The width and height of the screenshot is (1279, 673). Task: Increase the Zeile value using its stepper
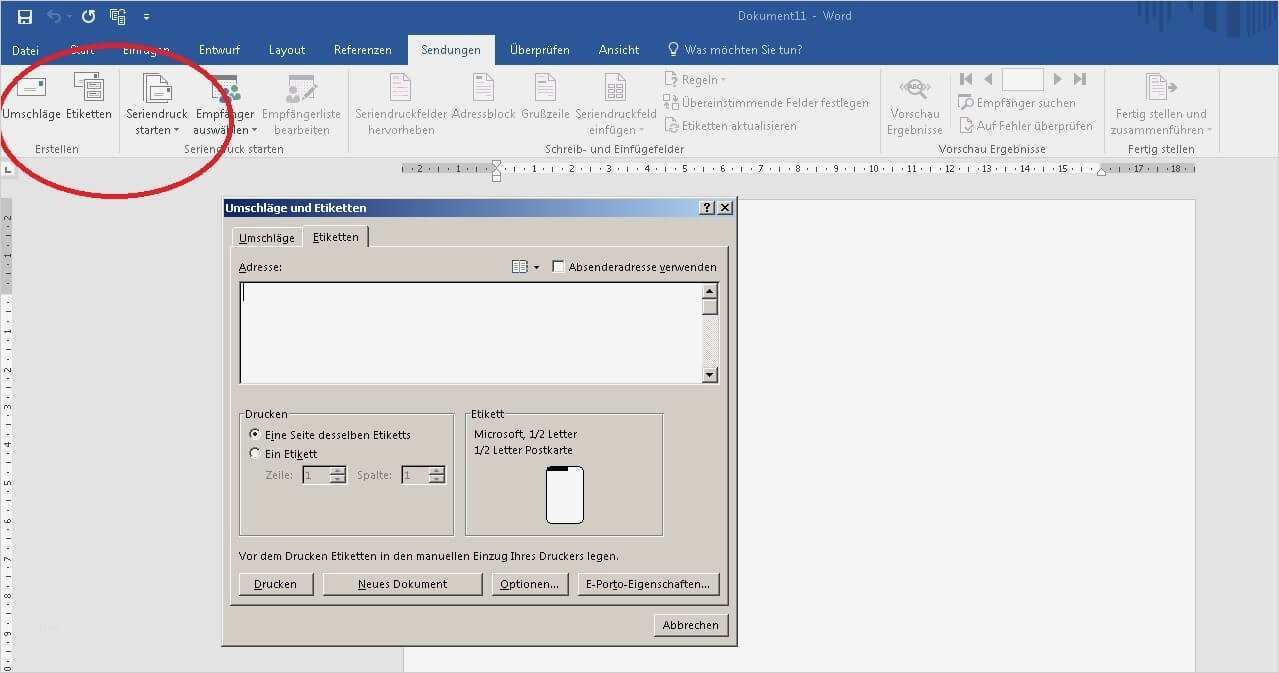coord(336,470)
